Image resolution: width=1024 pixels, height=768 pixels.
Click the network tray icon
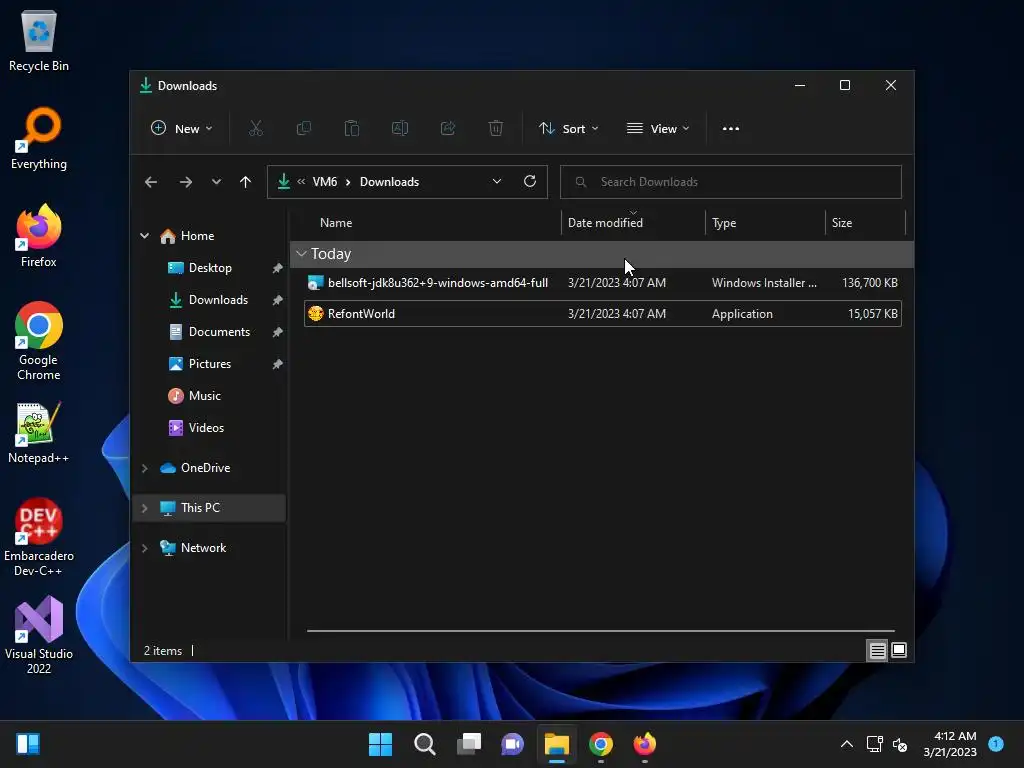(874, 744)
